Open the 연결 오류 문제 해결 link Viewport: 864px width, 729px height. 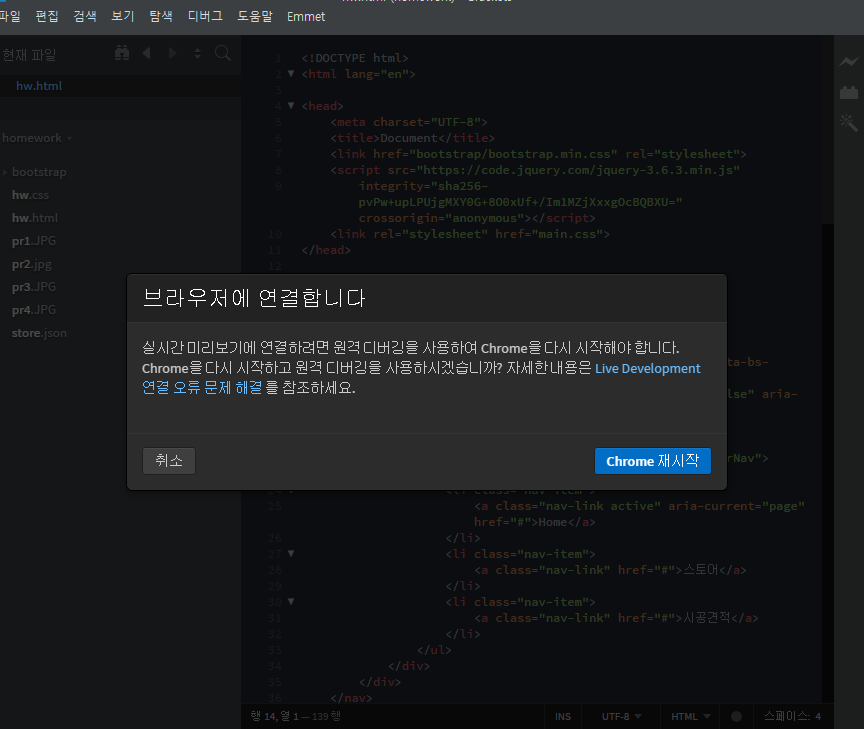pos(202,388)
